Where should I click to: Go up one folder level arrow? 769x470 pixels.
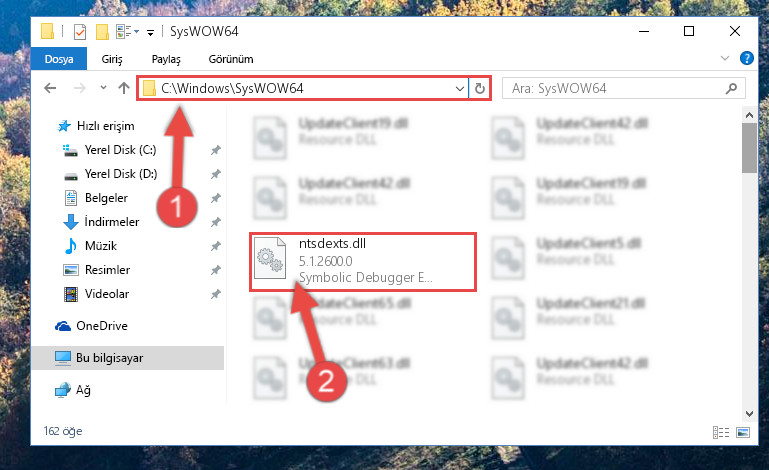124,88
